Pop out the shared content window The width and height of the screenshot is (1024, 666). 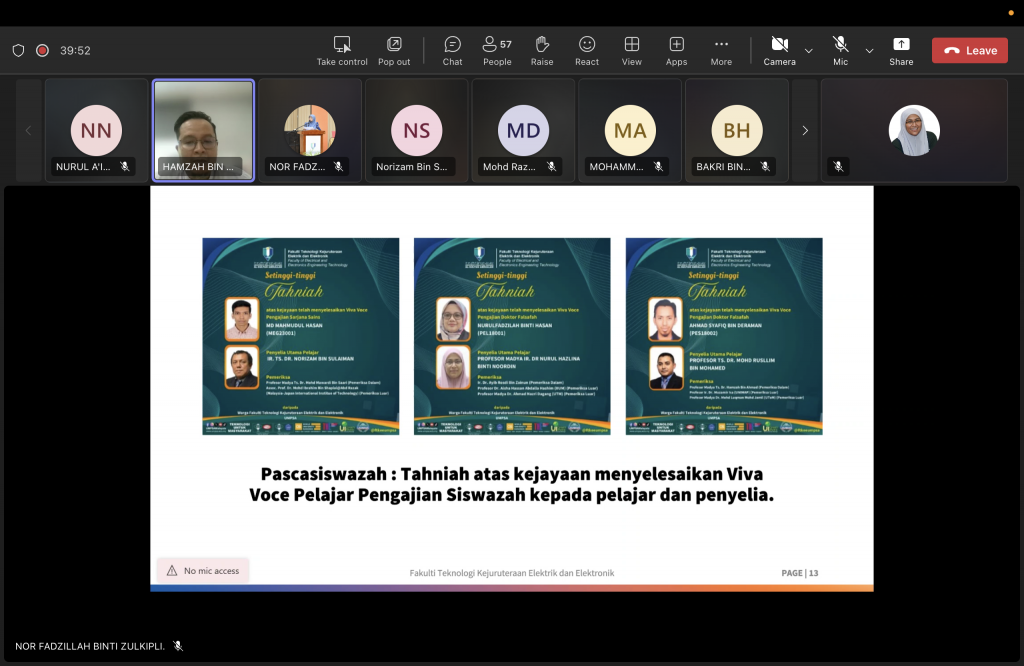(394, 50)
